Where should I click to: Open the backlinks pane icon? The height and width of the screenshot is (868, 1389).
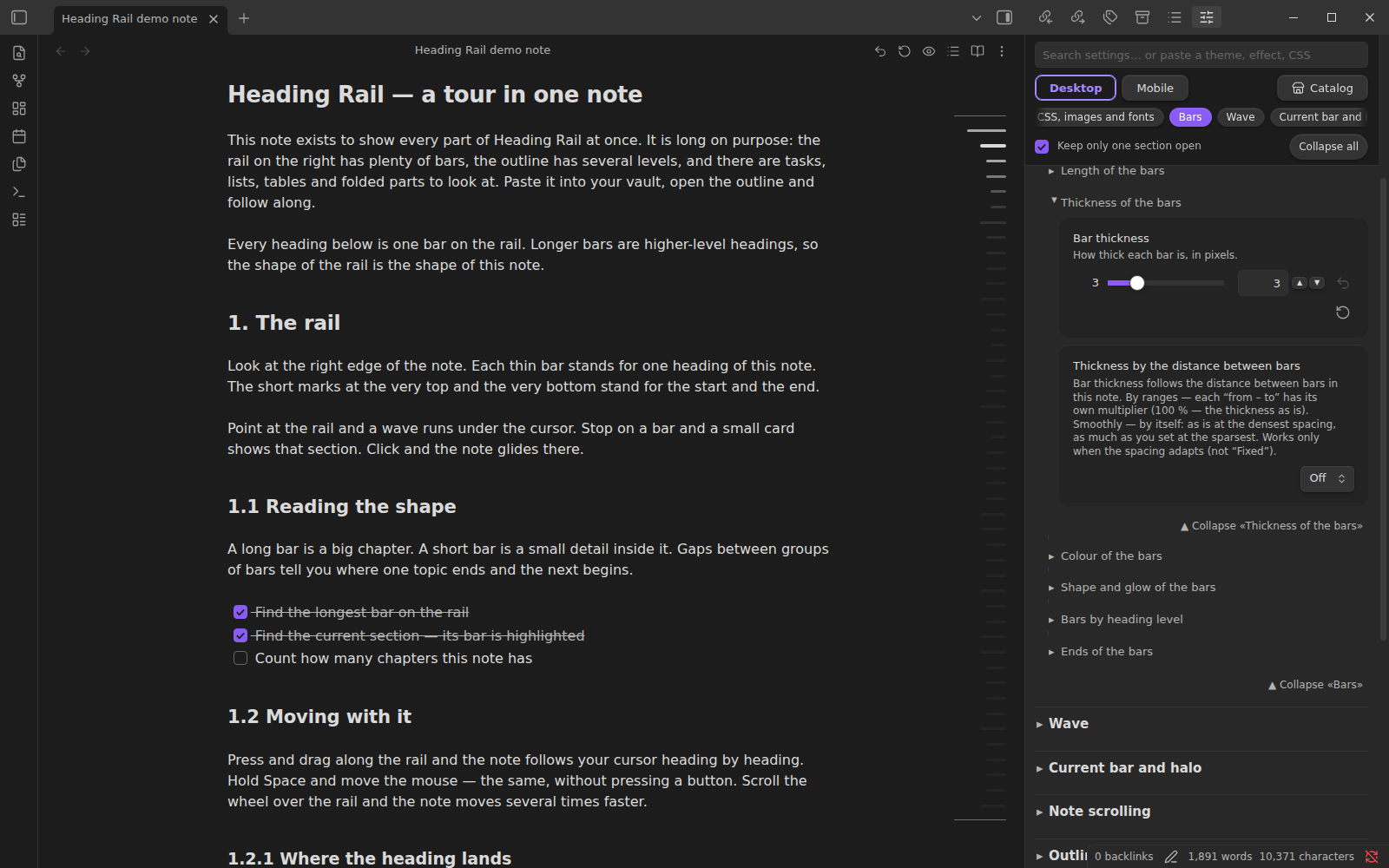(1045, 17)
